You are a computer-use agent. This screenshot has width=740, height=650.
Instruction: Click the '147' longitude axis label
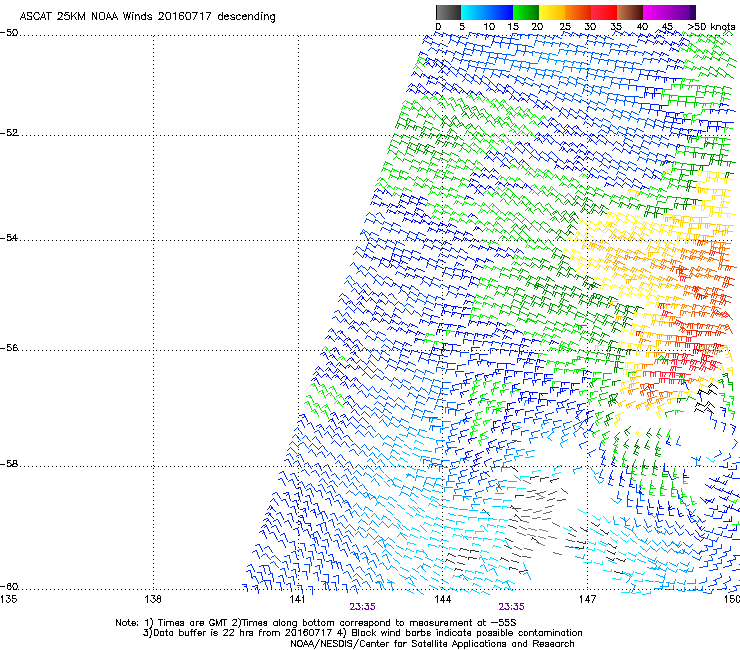tap(587, 599)
